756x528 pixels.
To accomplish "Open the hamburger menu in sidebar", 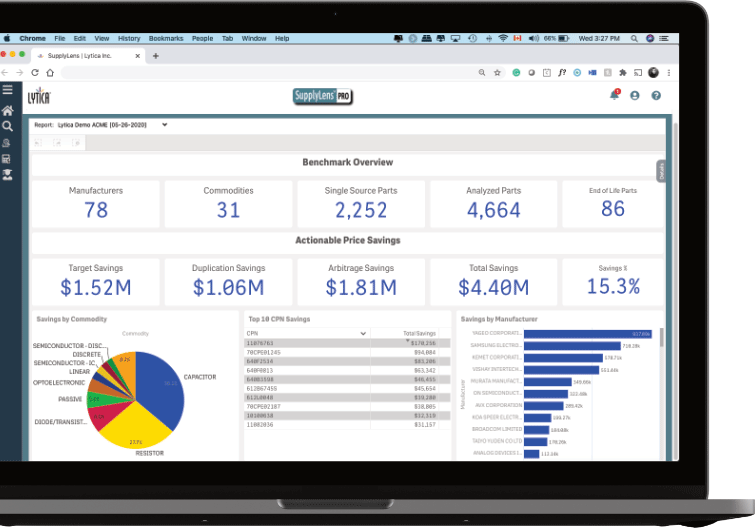I will pos(7,90).
